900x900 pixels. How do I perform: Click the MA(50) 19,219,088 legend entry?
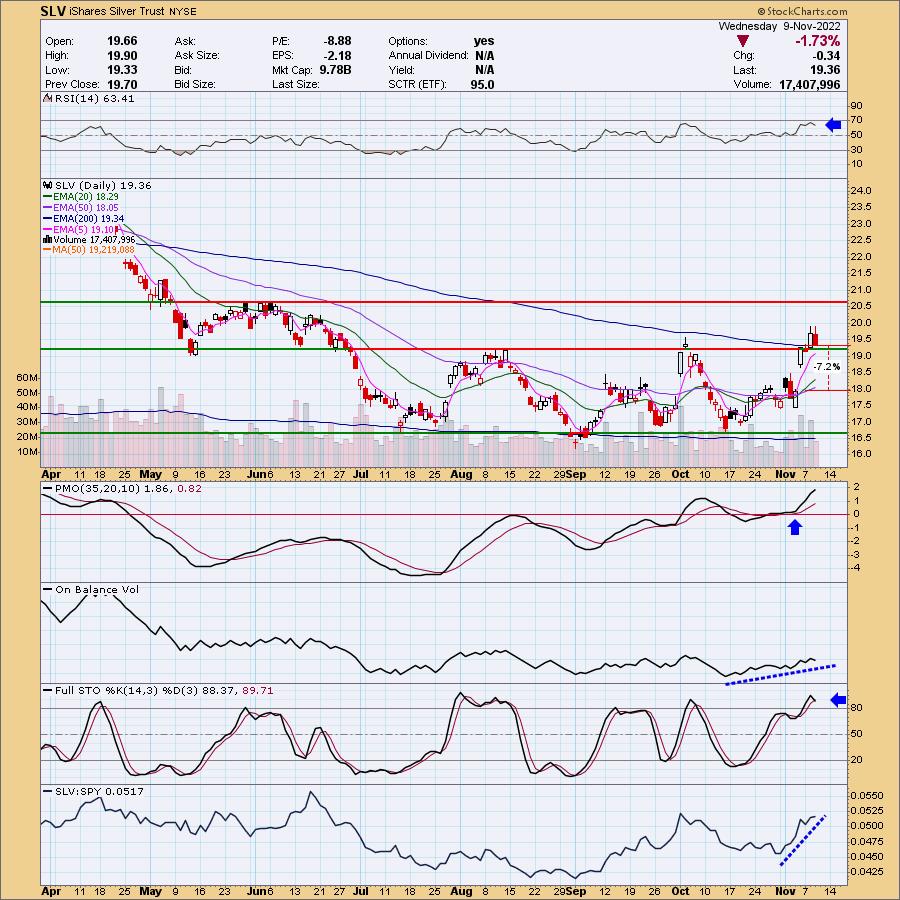click(x=94, y=250)
